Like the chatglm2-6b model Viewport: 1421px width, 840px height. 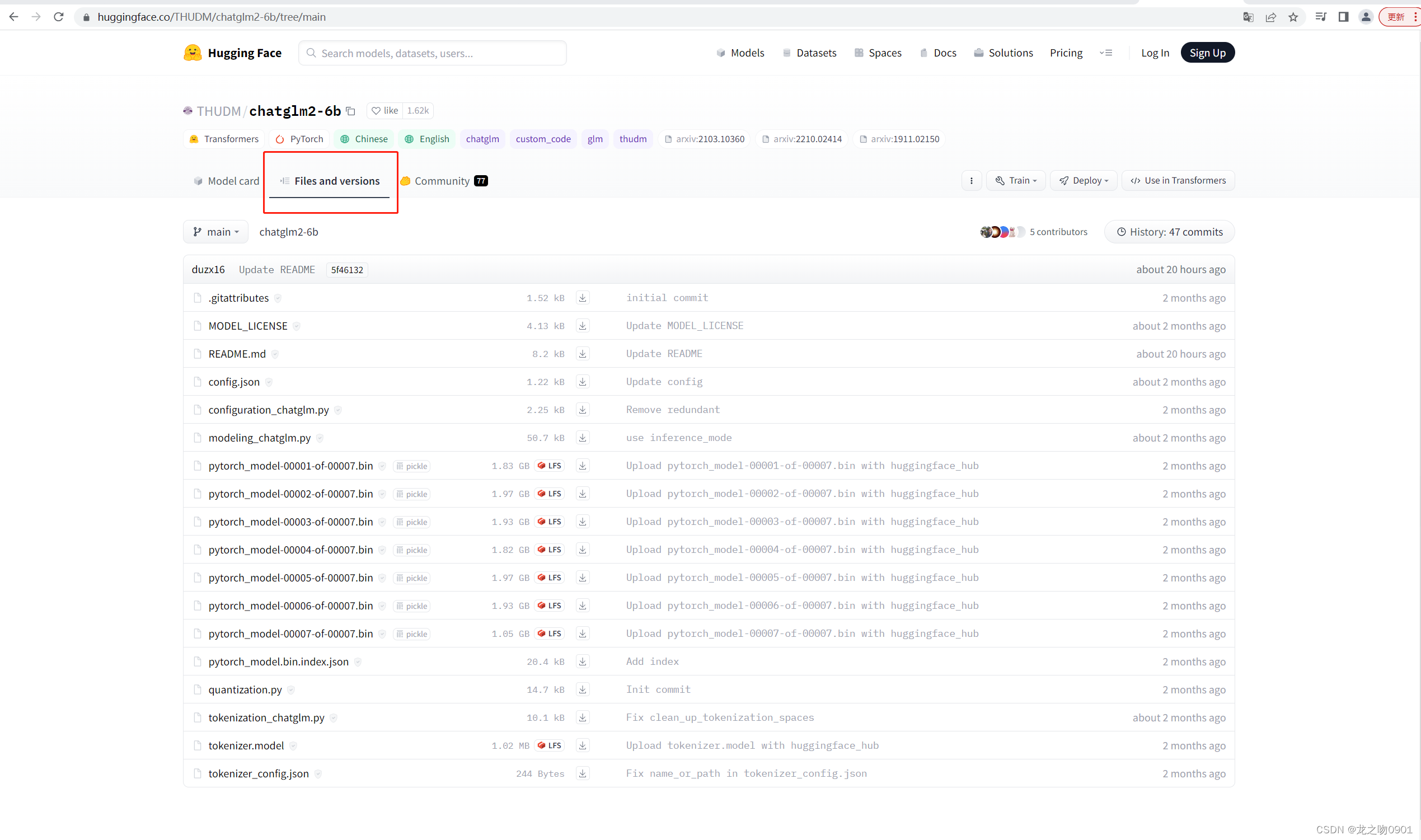tap(385, 110)
